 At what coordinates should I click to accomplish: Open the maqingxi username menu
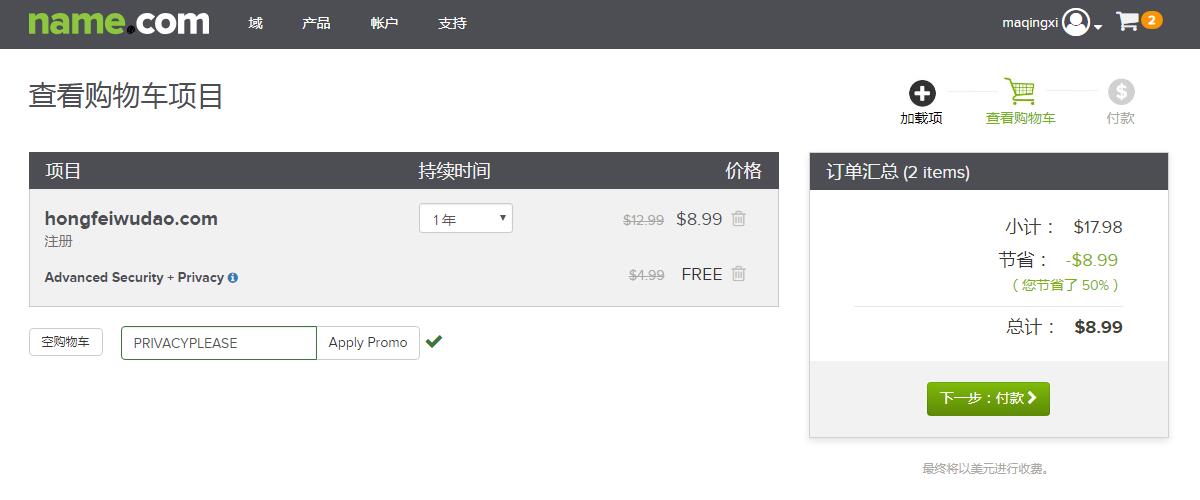coord(1030,23)
